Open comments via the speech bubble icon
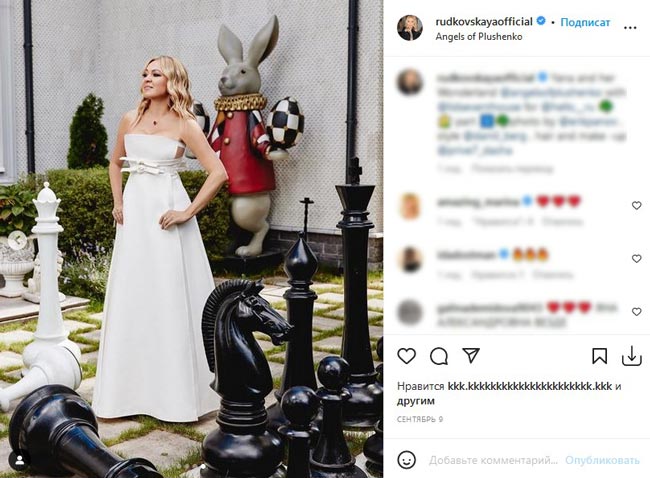650x478 pixels. click(x=438, y=356)
